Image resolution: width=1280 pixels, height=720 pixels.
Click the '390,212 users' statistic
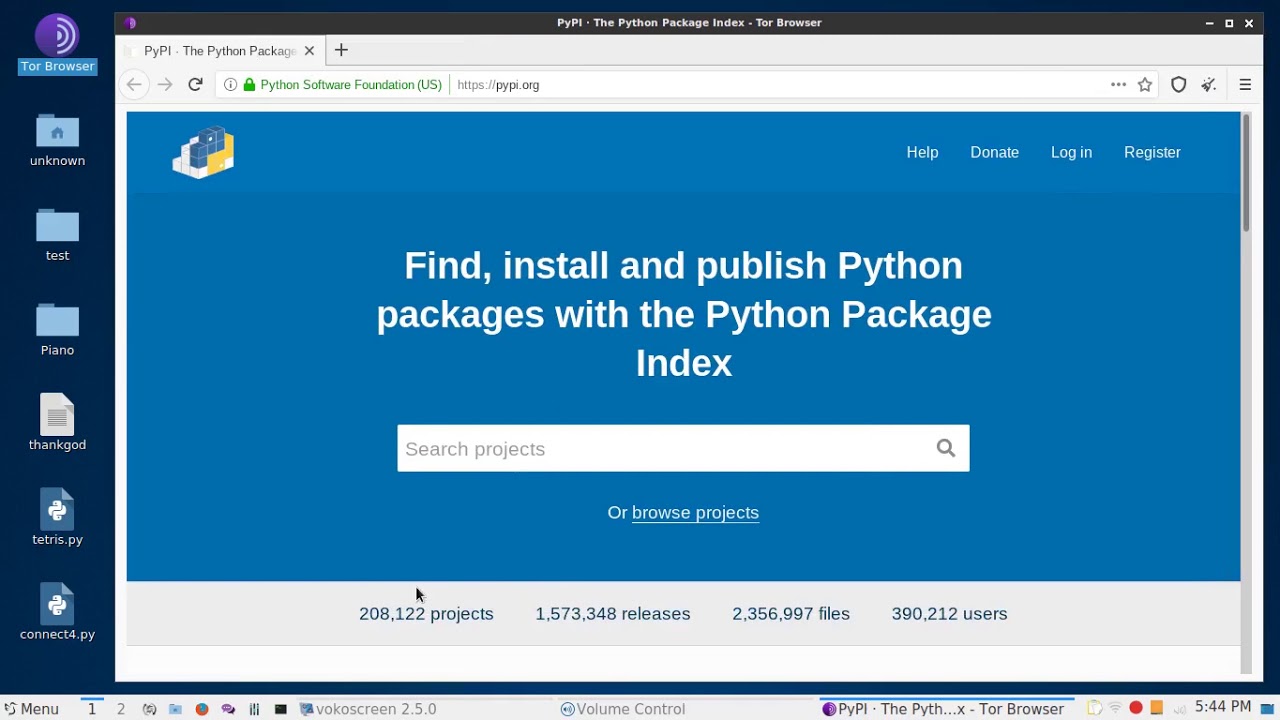[949, 614]
